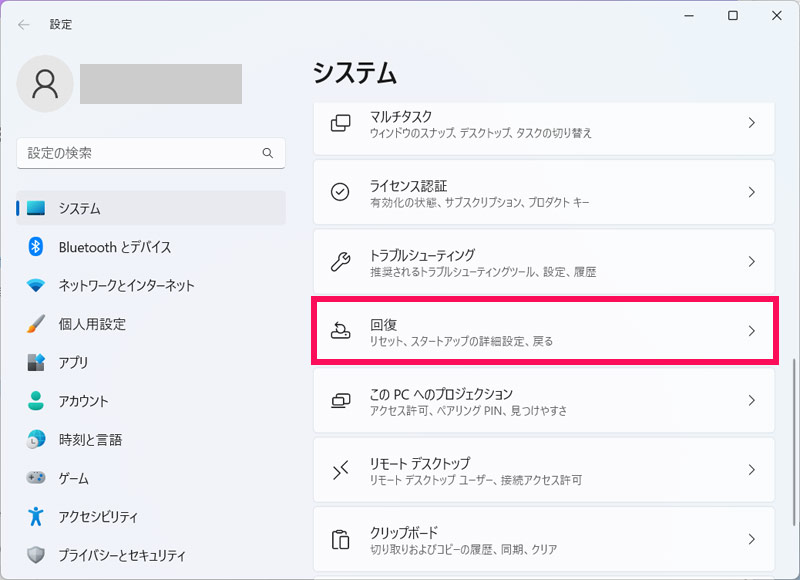800x580 pixels.
Task: Expand マルチタスク using its chevron arrow
Action: pyautogui.click(x=751, y=123)
